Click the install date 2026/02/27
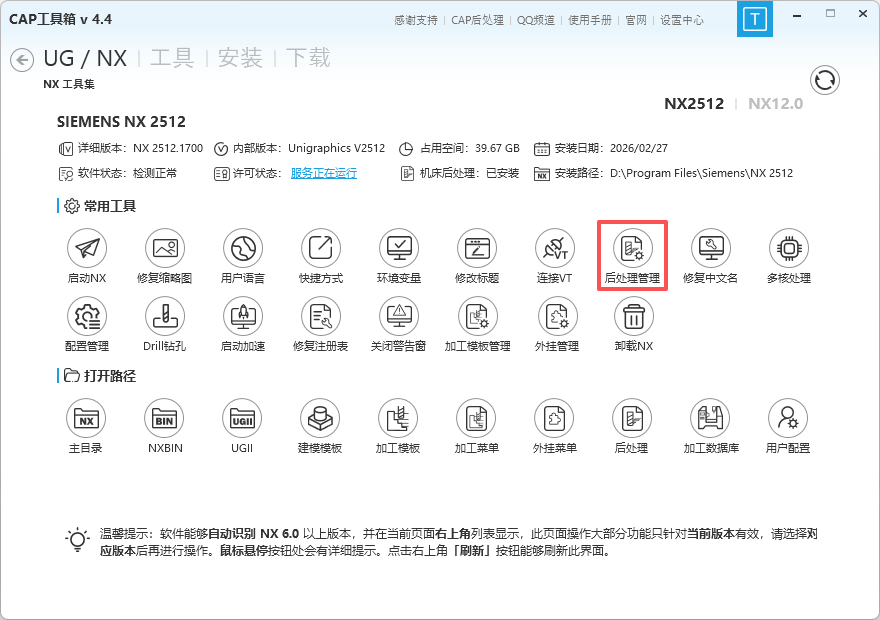The width and height of the screenshot is (880, 620). click(639, 148)
